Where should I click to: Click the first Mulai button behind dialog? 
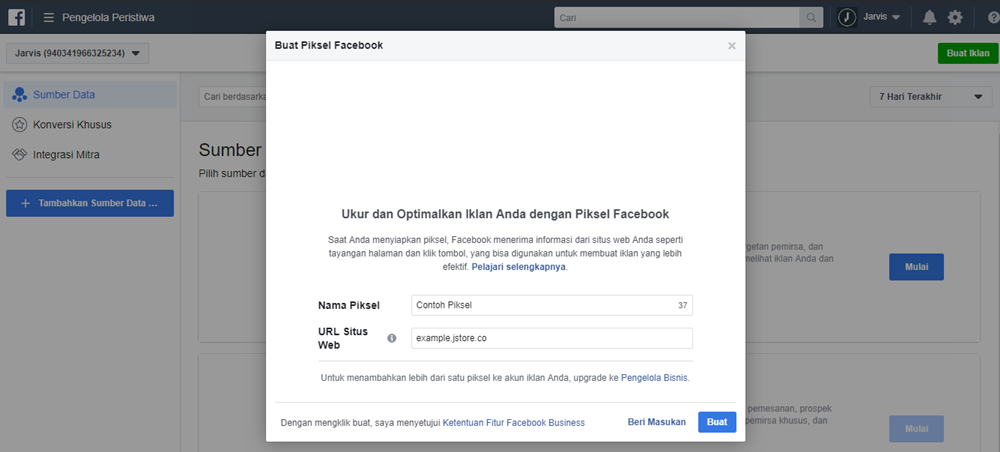[916, 267]
